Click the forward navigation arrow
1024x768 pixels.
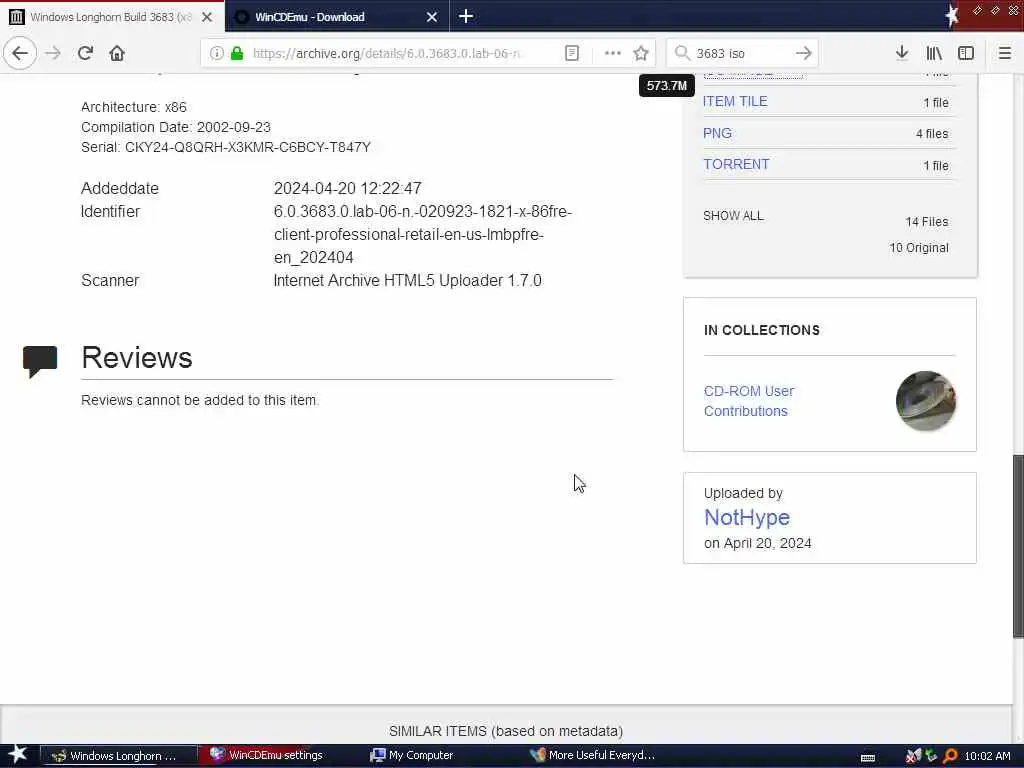click(53, 53)
